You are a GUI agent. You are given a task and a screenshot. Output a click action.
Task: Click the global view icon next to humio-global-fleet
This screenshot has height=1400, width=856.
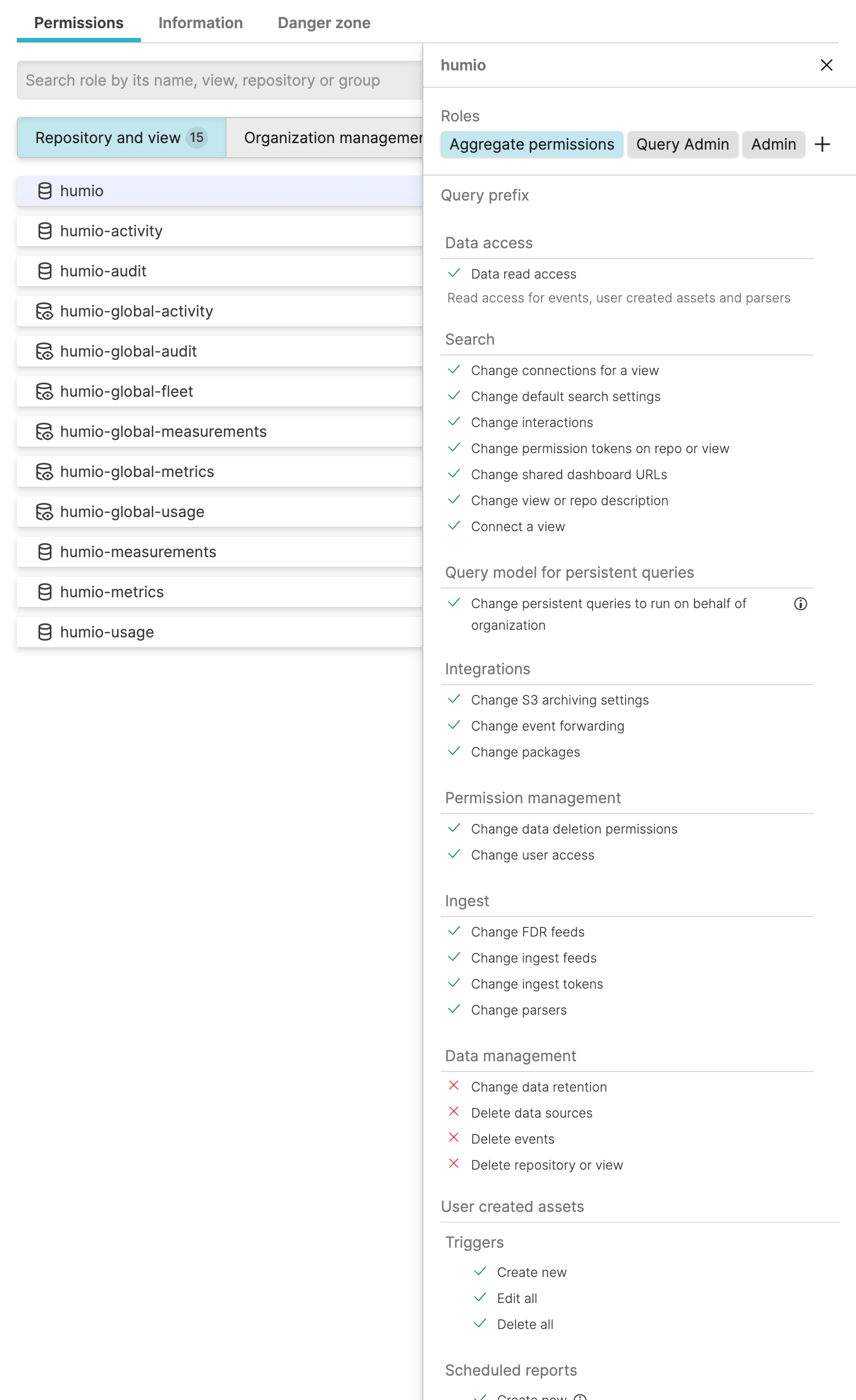pos(44,391)
